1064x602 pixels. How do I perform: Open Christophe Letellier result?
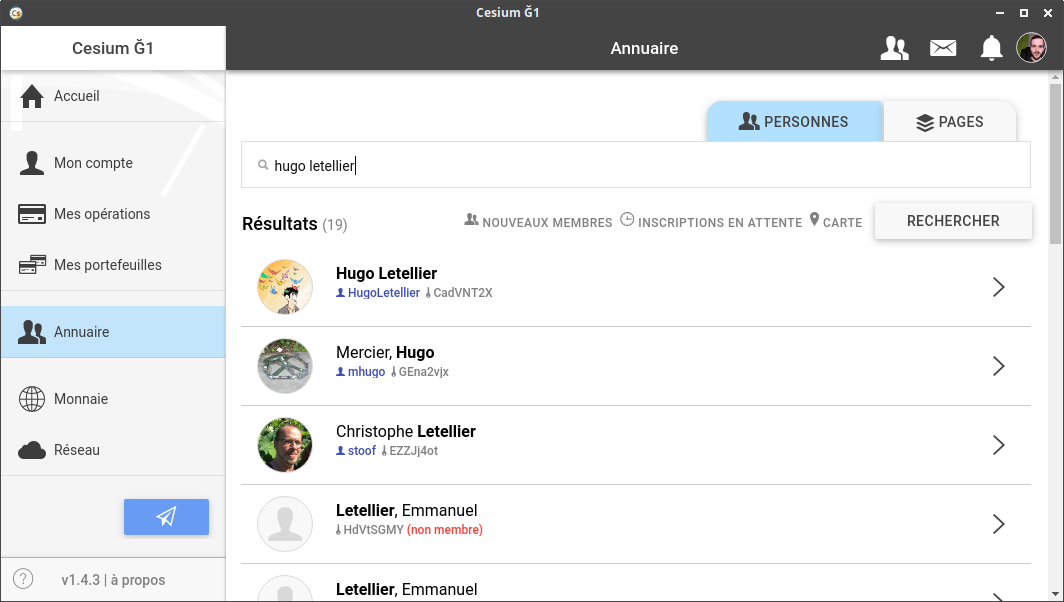(x=636, y=445)
